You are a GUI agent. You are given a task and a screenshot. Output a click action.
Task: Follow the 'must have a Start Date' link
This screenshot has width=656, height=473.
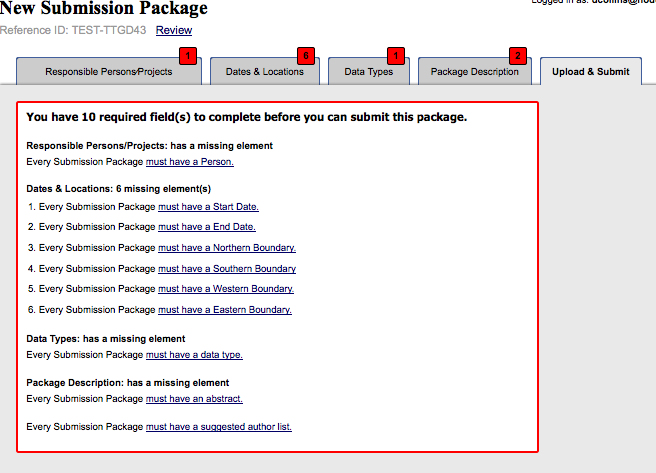coord(208,207)
